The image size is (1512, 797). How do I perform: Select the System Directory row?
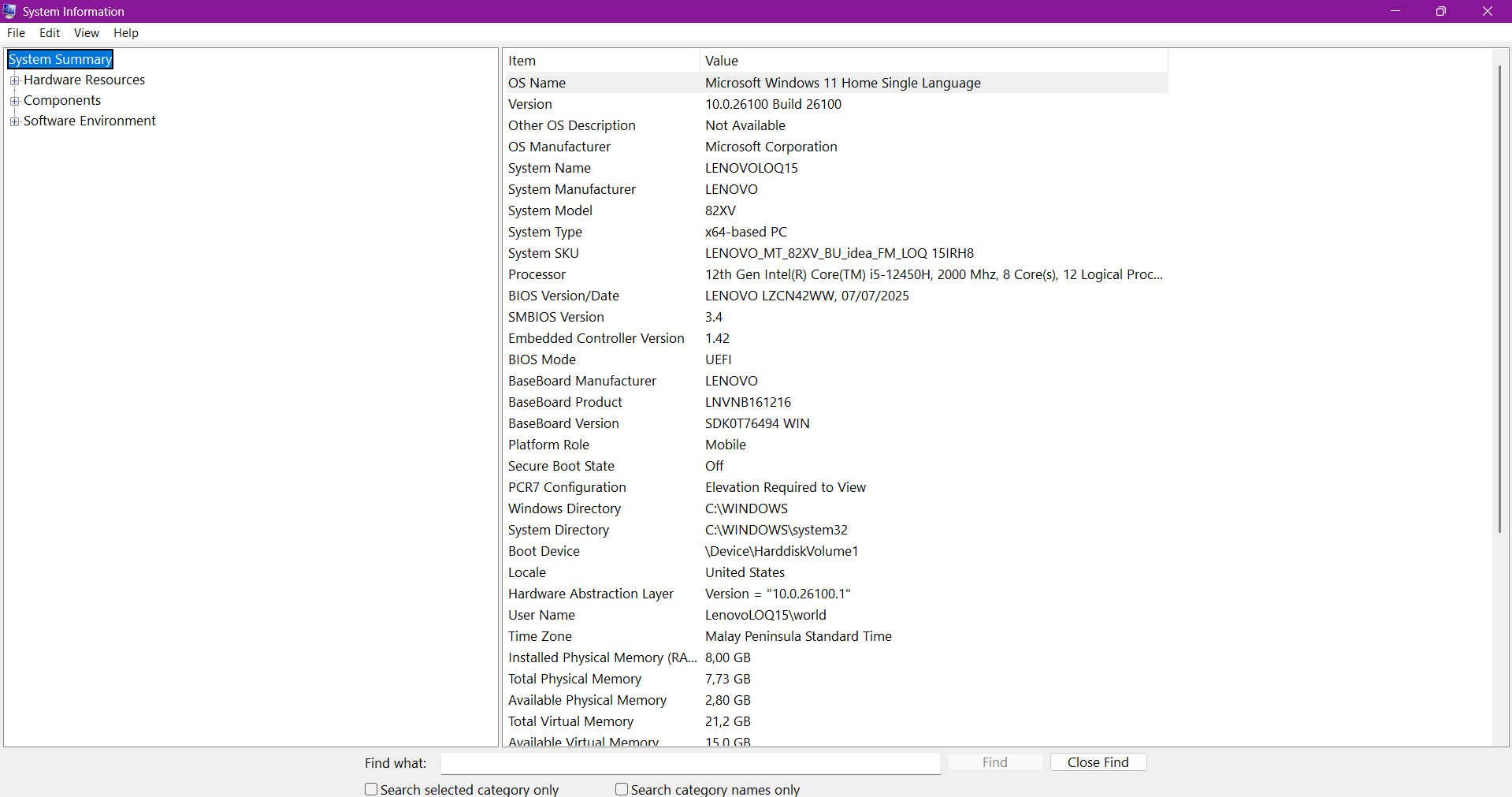point(835,530)
